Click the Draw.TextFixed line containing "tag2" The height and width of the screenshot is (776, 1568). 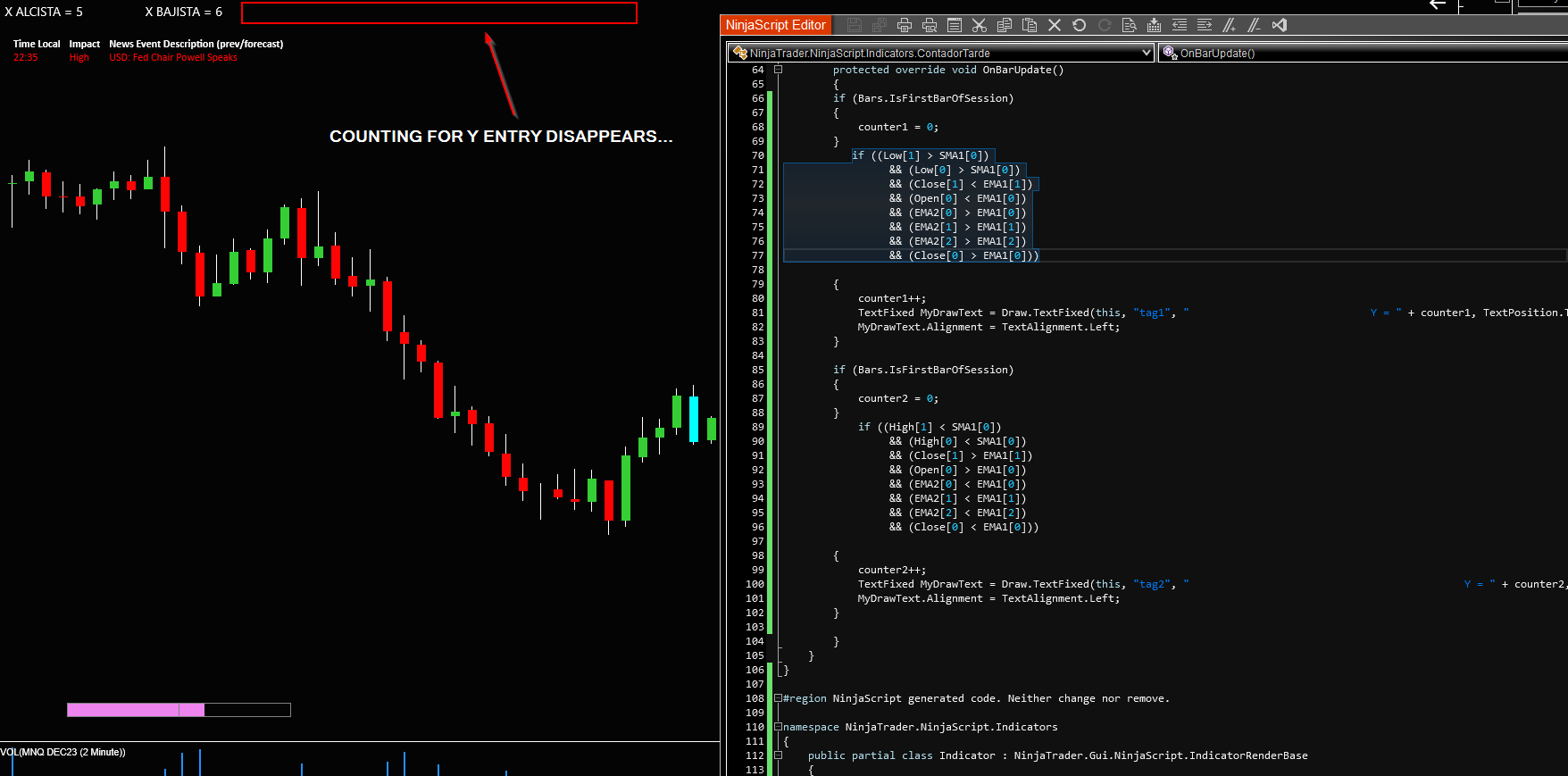pyautogui.click(x=1213, y=584)
